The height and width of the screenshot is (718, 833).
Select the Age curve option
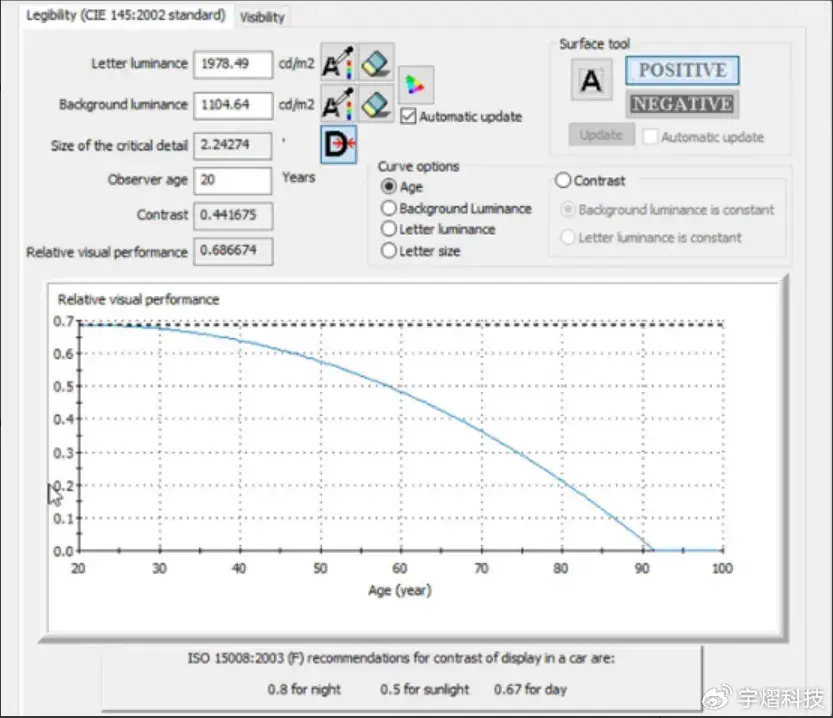point(389,187)
